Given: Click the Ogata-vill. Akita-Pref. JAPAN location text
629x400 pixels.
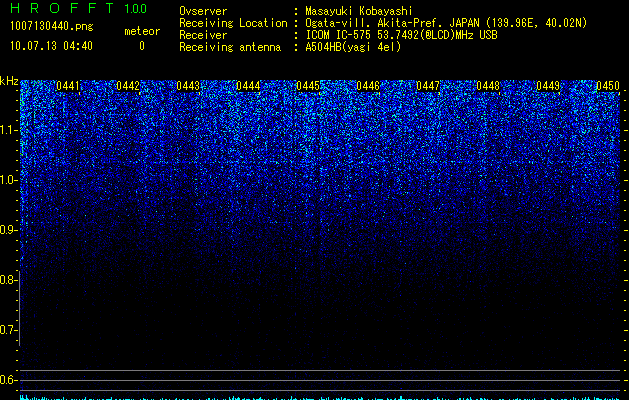Looking at the screenshot, I should [x=446, y=23].
